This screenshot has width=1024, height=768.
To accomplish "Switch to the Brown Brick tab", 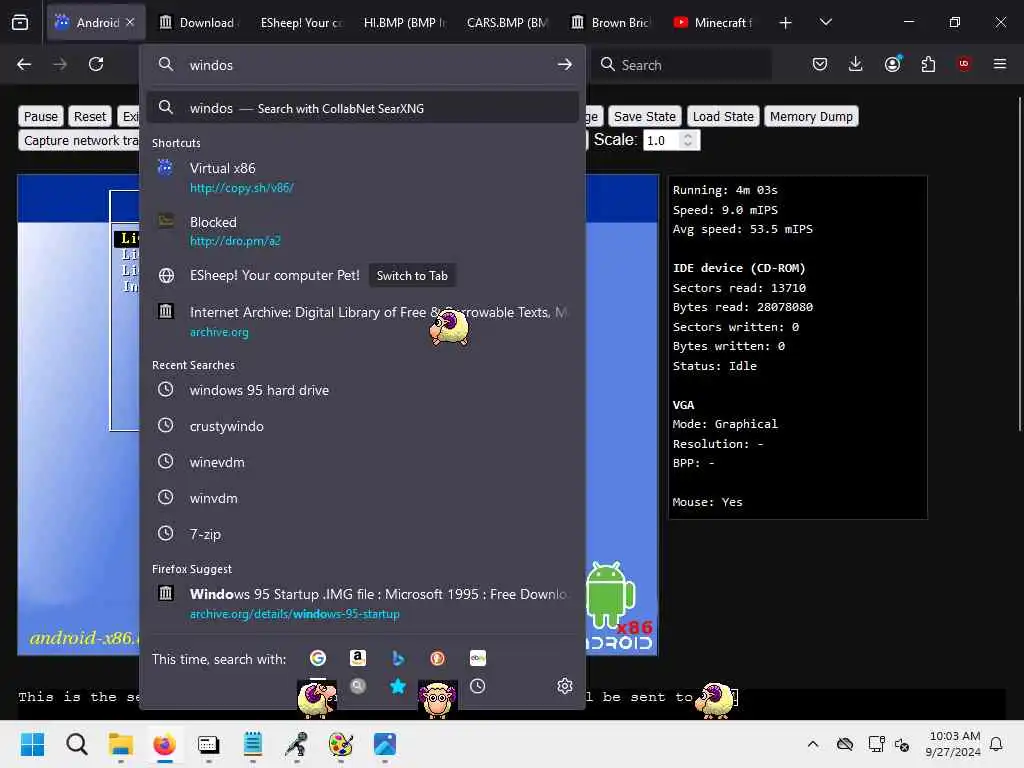I will point(610,22).
